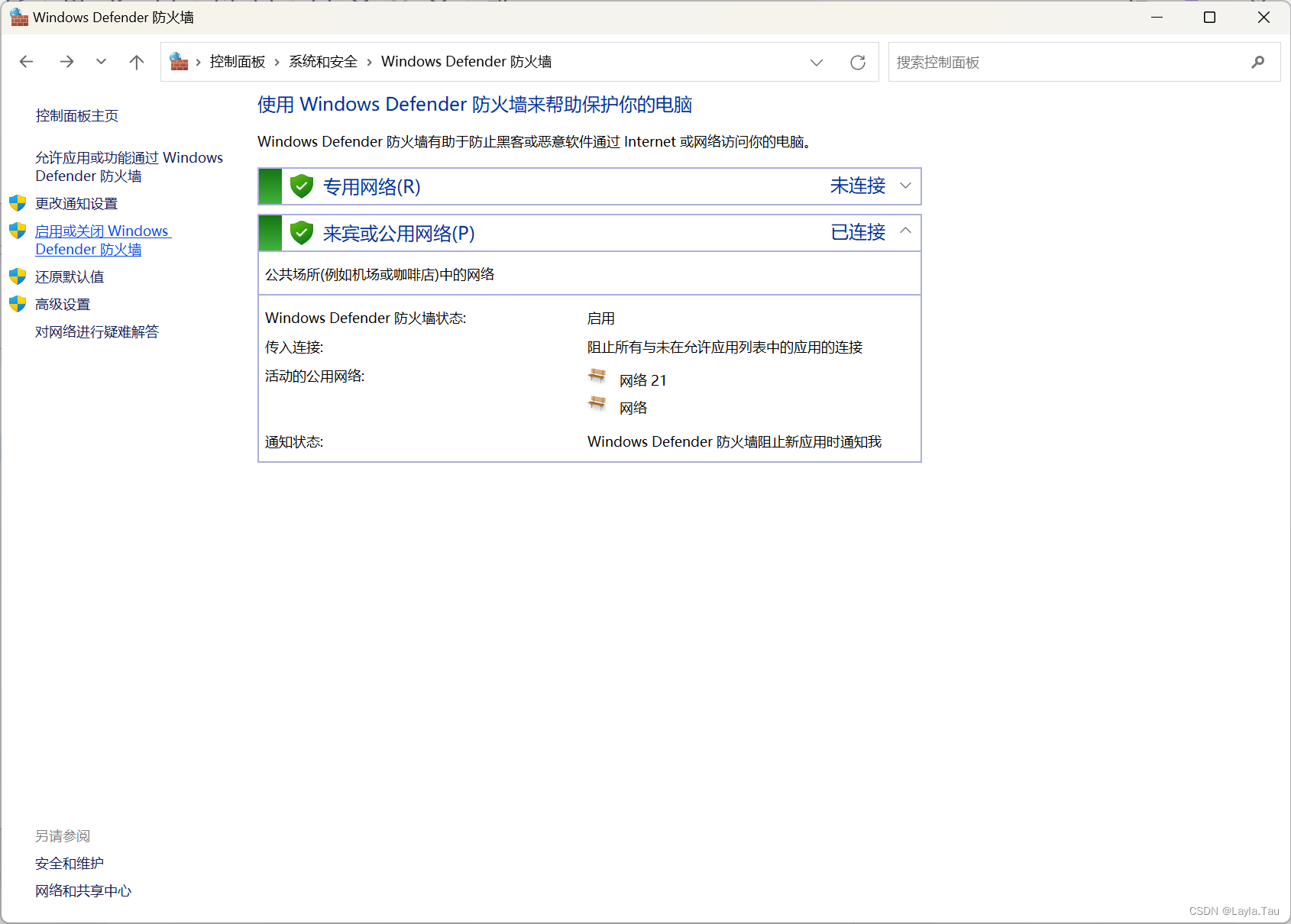Image resolution: width=1291 pixels, height=924 pixels.
Task: Maximize the Windows Defender 防火墙 window
Action: tap(1209, 17)
